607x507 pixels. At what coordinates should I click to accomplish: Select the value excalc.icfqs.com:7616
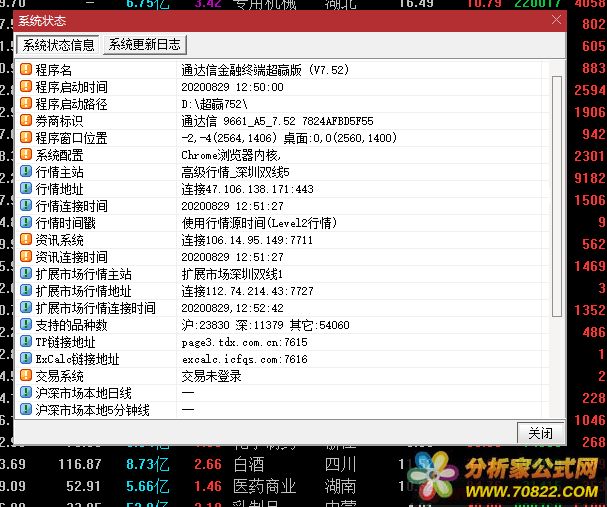click(244, 359)
